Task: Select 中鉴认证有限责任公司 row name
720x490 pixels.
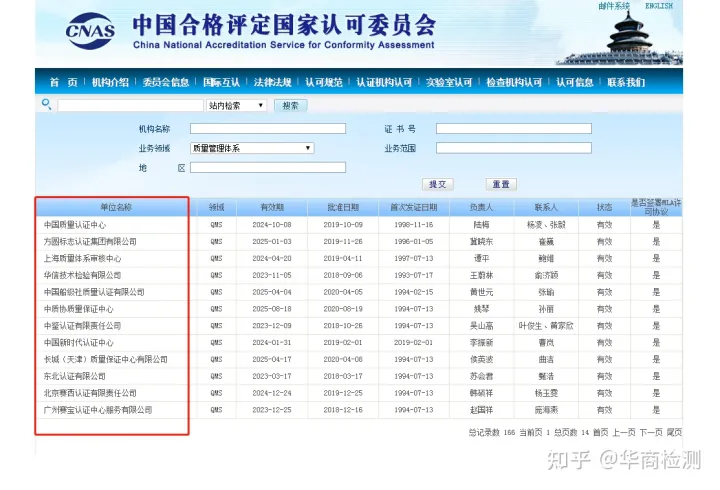Action: click(82, 326)
